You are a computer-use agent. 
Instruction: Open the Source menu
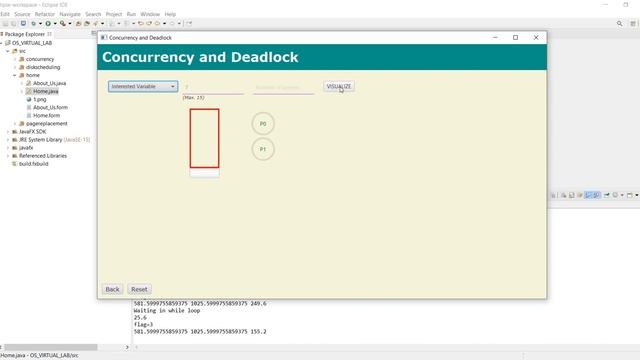(22, 14)
